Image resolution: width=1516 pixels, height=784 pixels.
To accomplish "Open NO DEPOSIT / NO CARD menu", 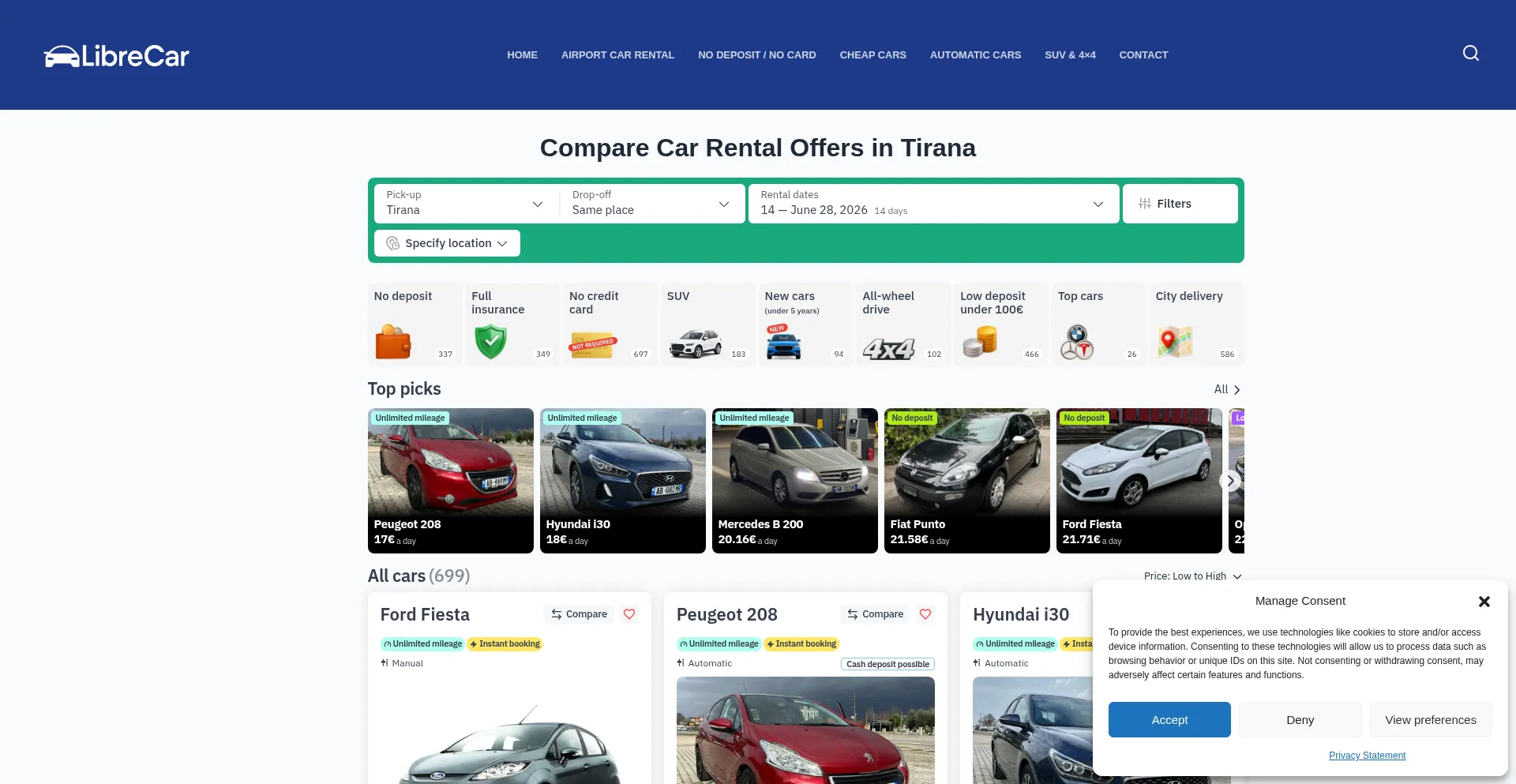I will click(x=756, y=55).
